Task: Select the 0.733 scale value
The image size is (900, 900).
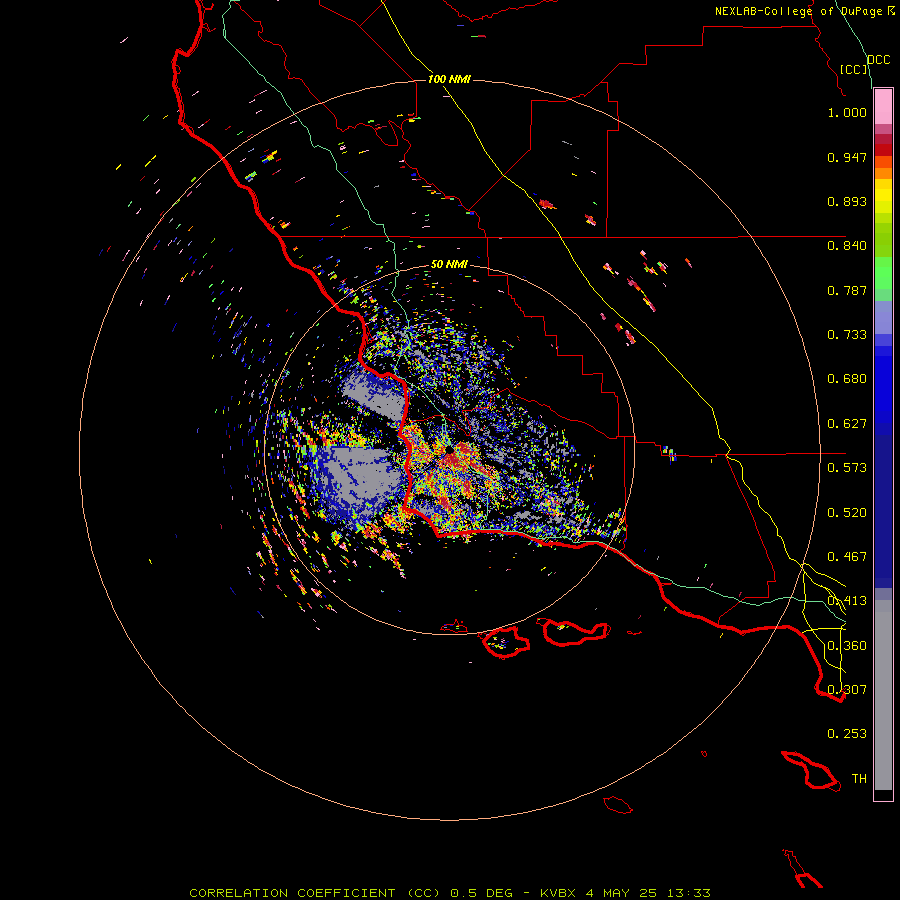Action: (x=847, y=335)
